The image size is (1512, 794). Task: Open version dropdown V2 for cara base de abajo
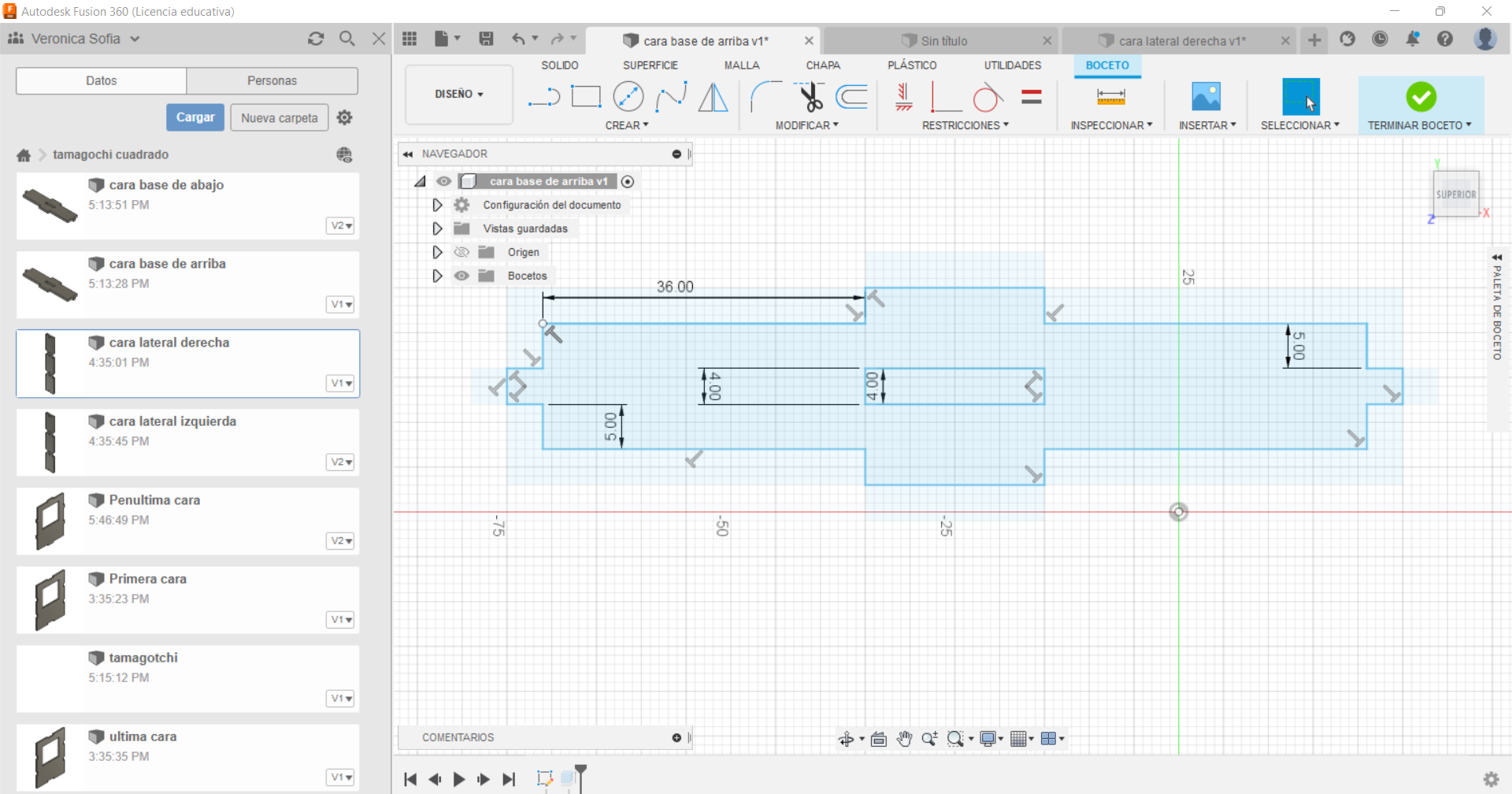[340, 226]
